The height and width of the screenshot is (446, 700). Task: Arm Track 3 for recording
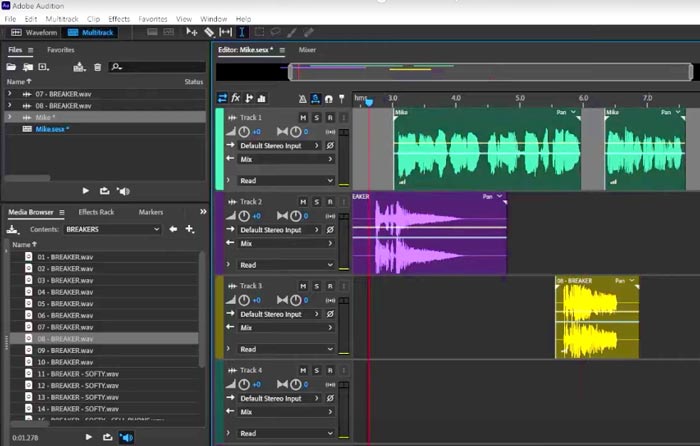329,286
